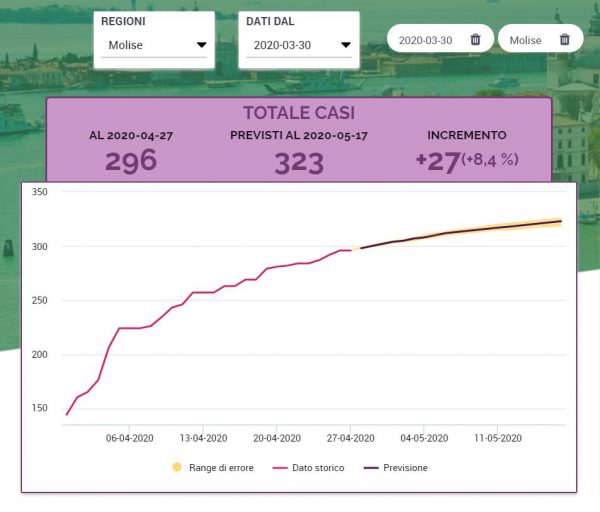Expand the Dati dal date dropdown
This screenshot has width=600, height=512.
click(x=299, y=45)
